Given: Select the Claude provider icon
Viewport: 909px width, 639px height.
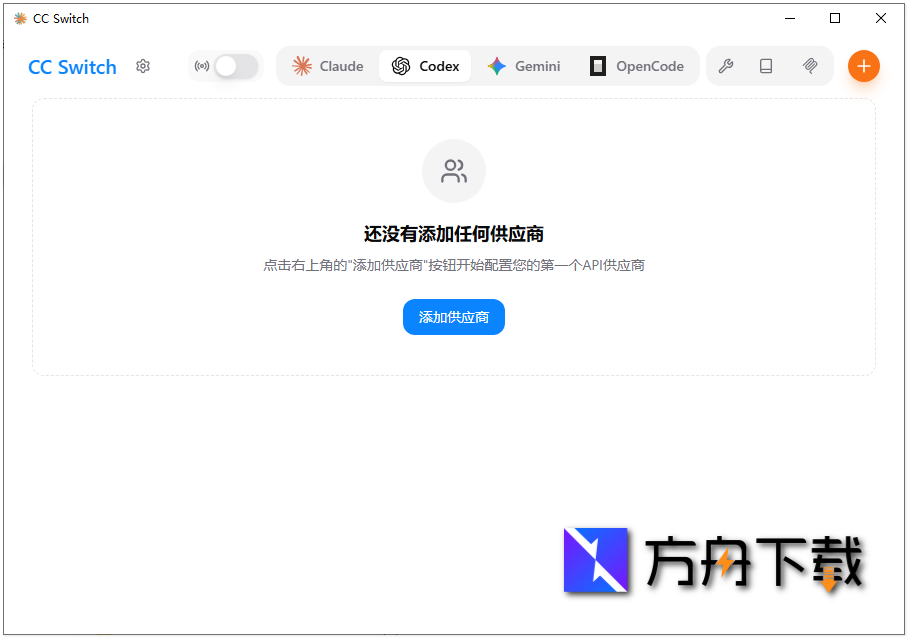Looking at the screenshot, I should [301, 66].
